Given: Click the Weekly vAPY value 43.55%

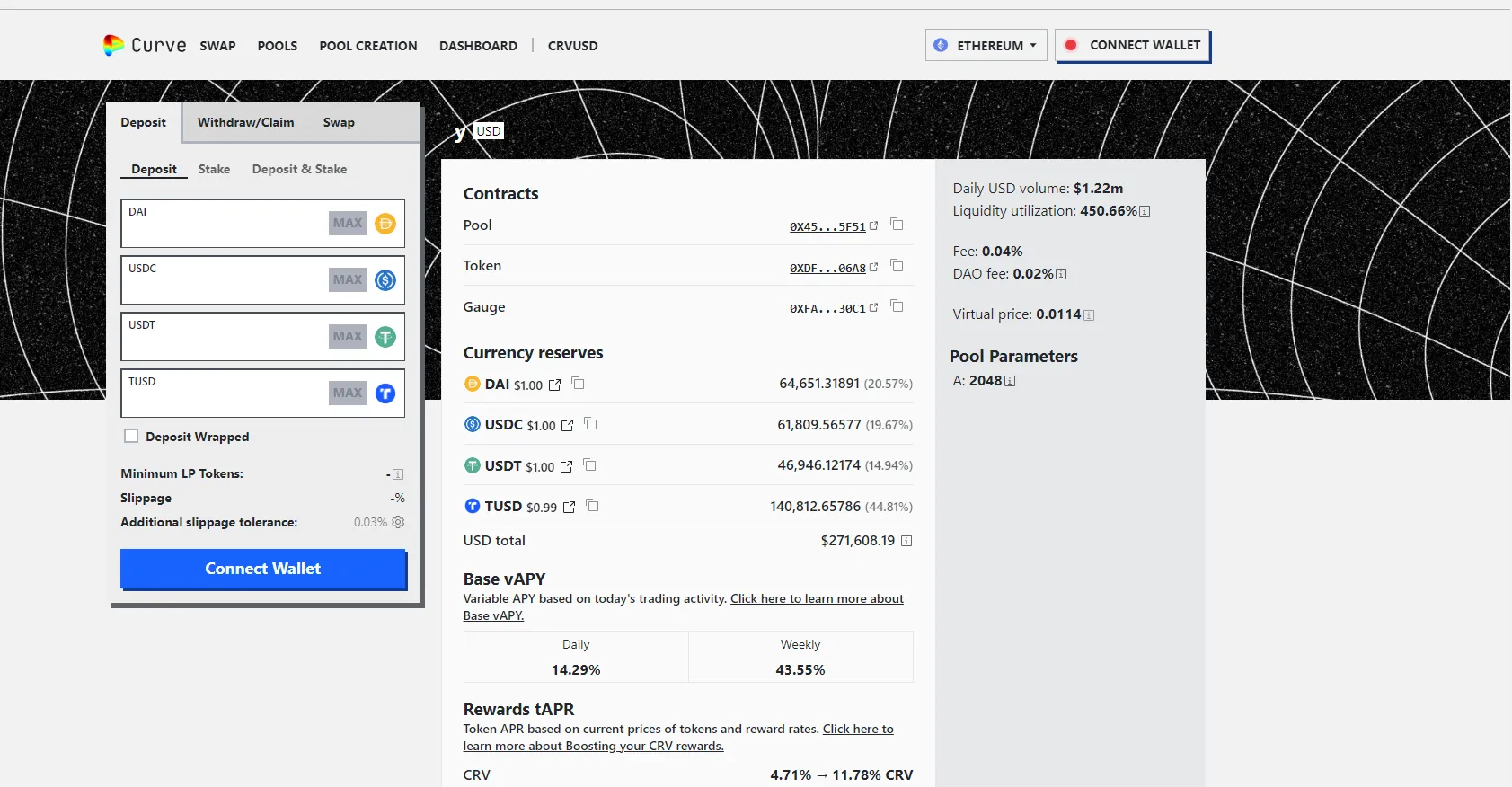Looking at the screenshot, I should tap(800, 670).
